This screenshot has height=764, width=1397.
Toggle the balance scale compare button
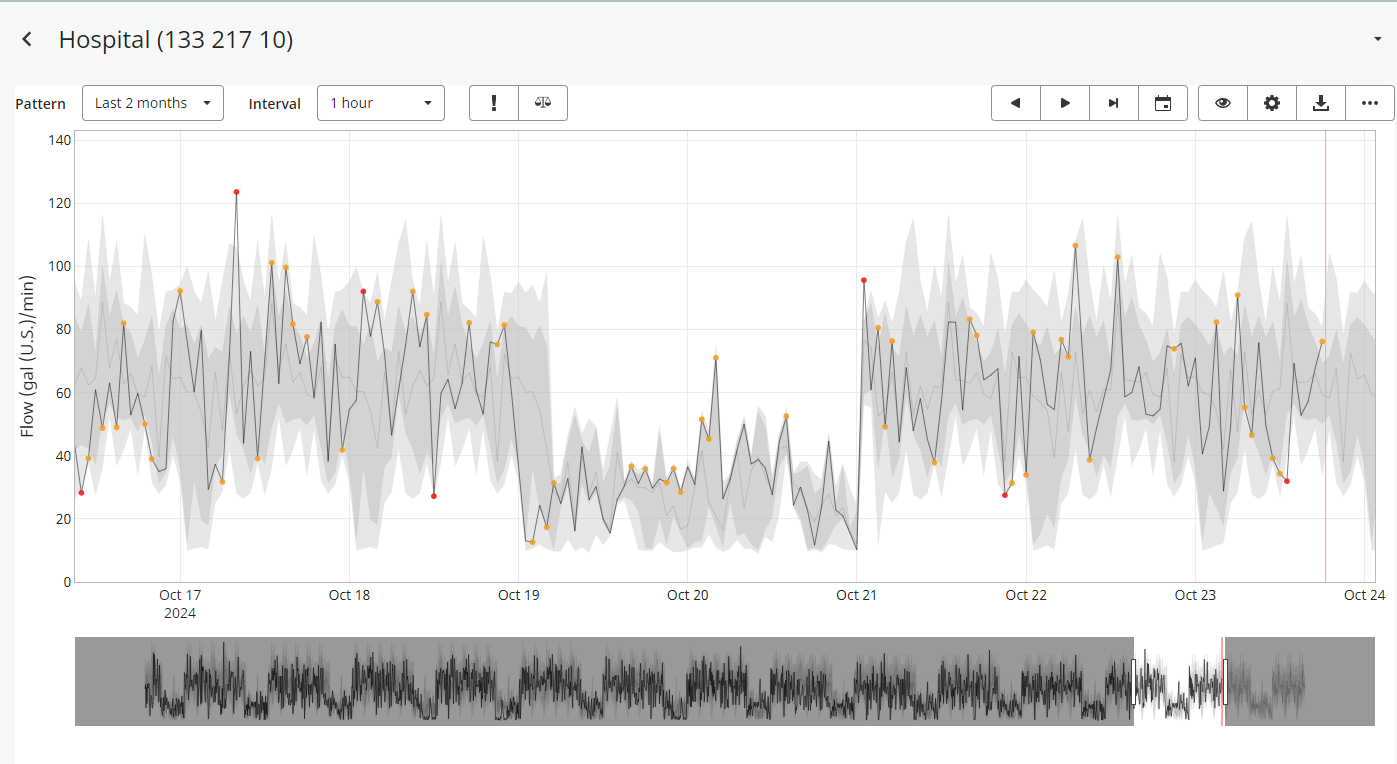(x=543, y=103)
